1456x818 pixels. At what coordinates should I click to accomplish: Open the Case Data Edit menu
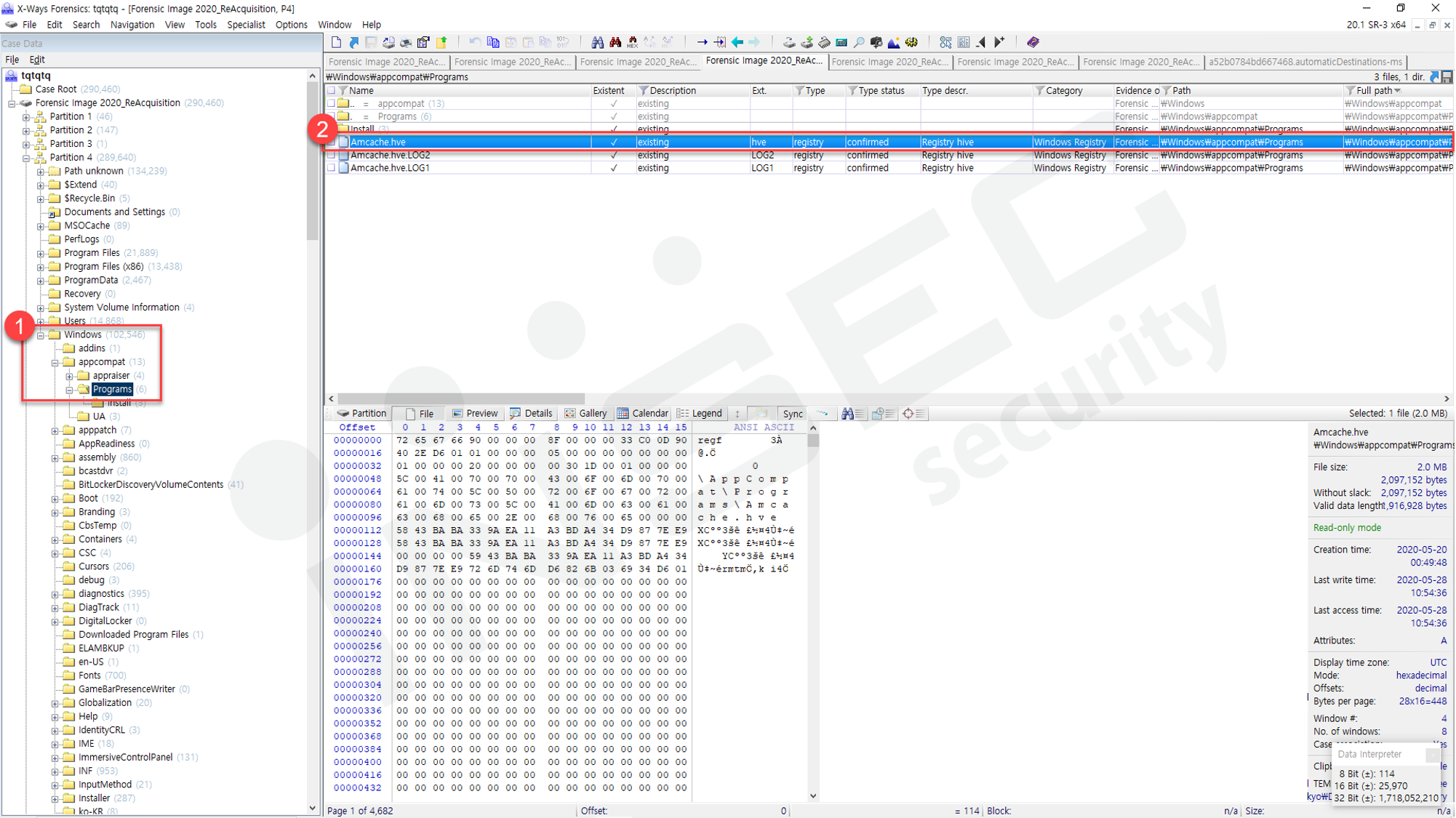coord(37,60)
